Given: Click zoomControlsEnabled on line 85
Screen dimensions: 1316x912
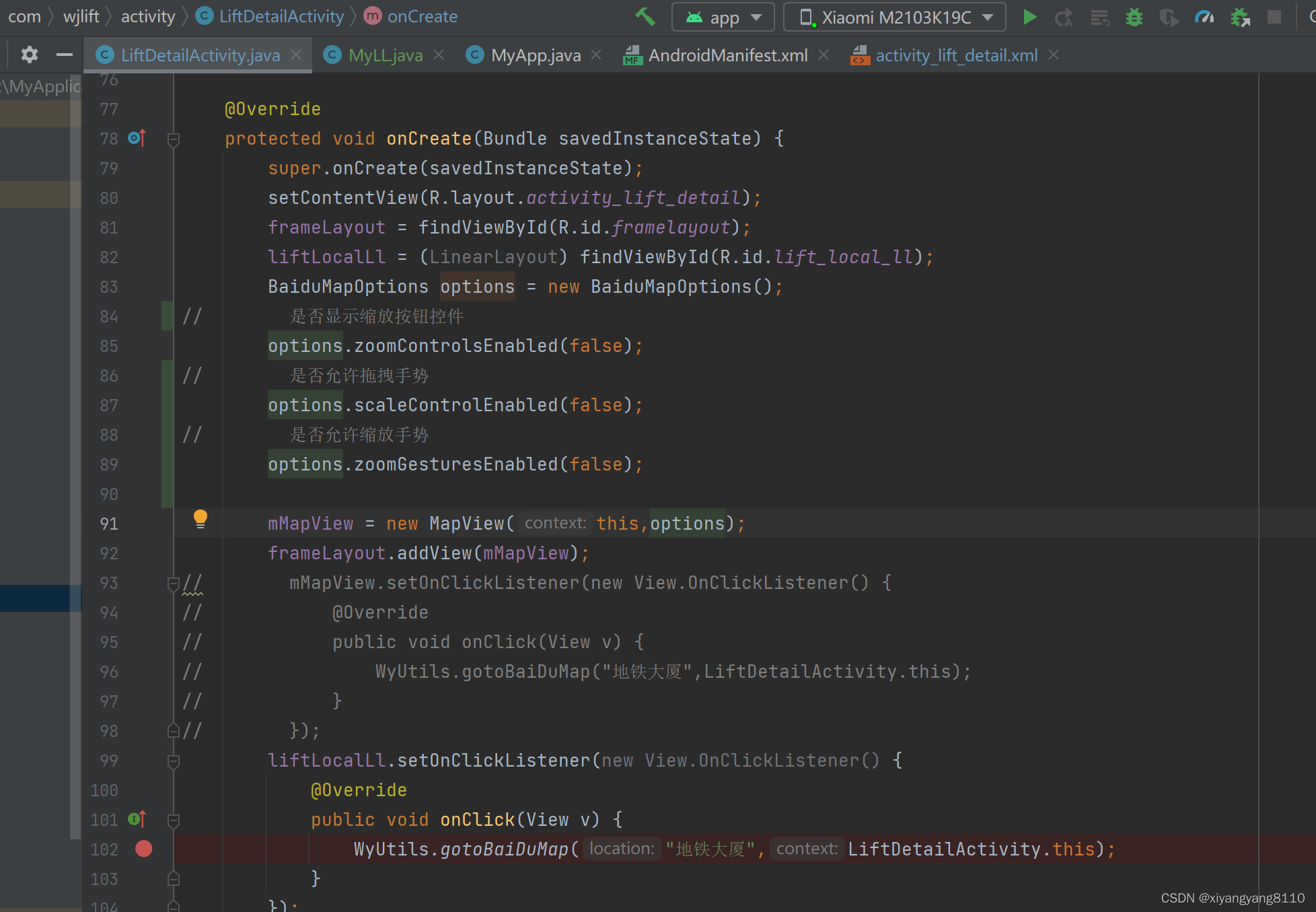Looking at the screenshot, I should click(455, 346).
